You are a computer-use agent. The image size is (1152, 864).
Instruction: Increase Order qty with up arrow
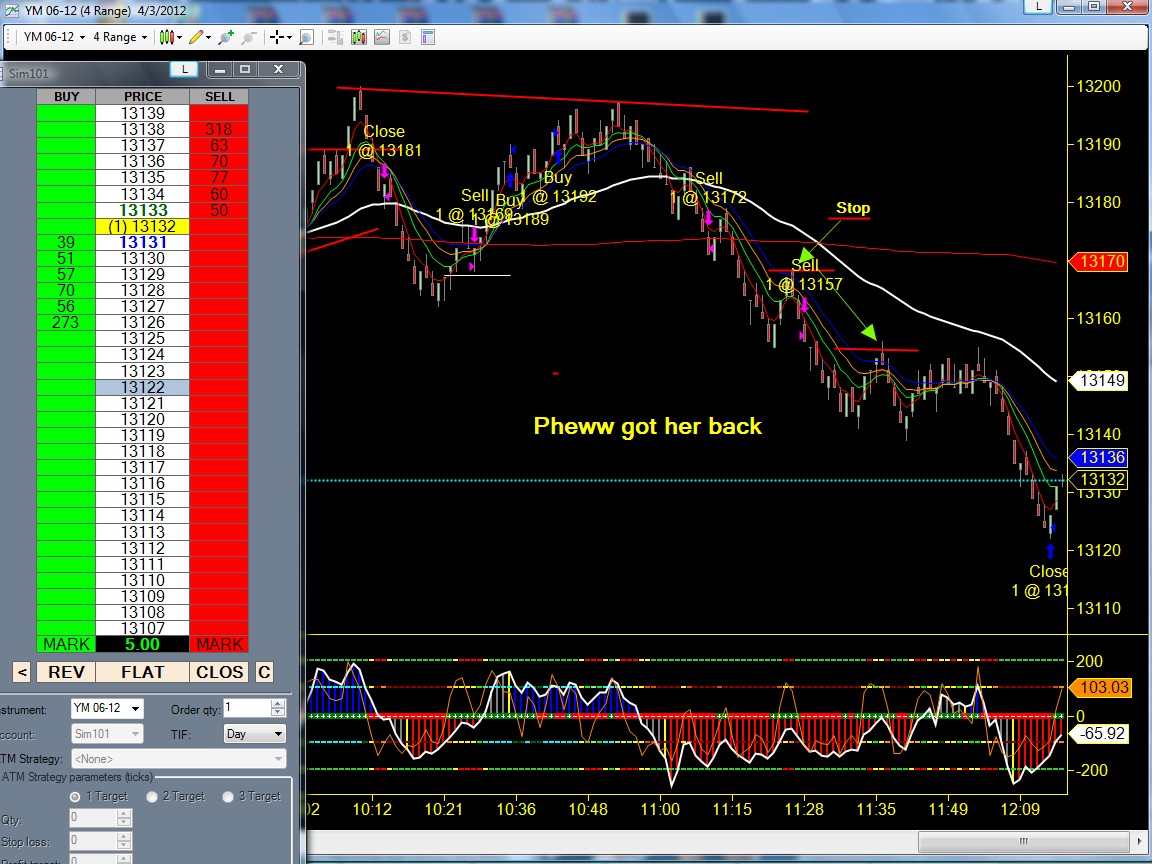pos(278,704)
